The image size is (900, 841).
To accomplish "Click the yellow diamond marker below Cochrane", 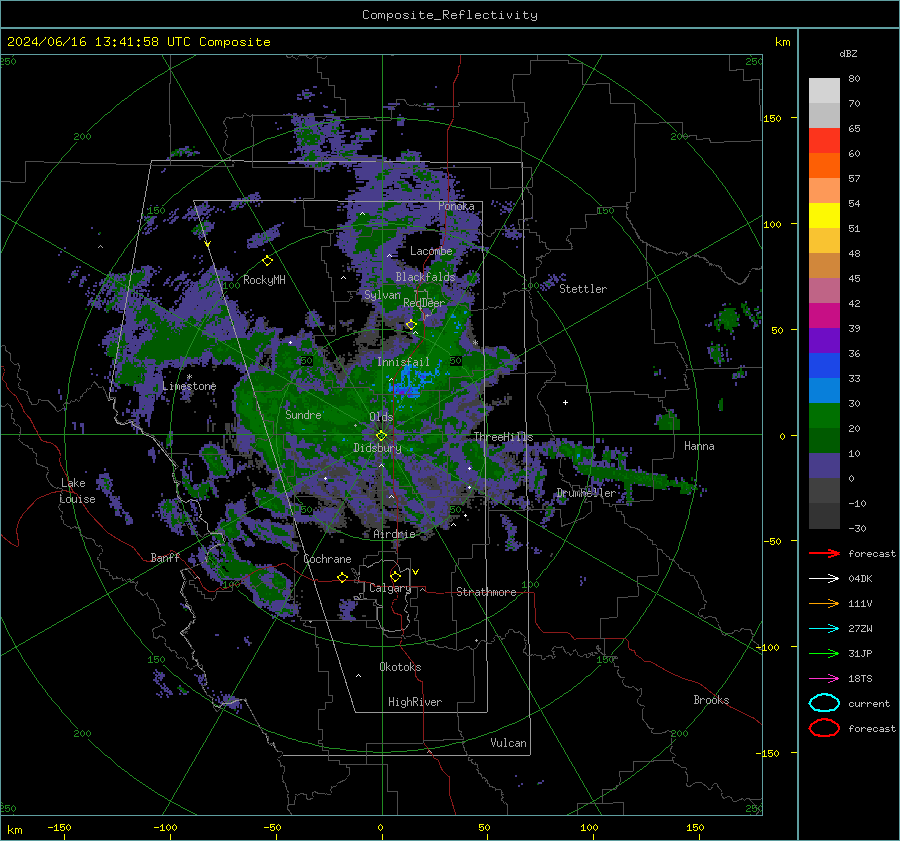I will 343,577.
